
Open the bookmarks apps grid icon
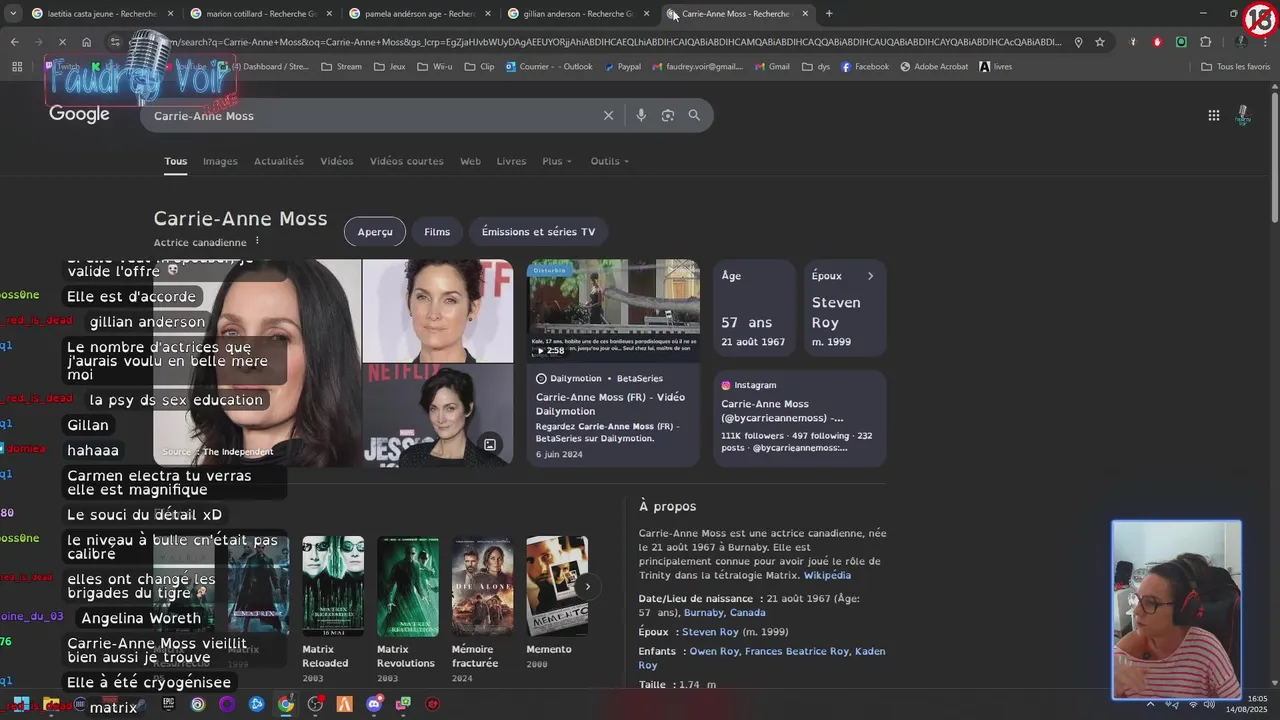click(x=16, y=67)
